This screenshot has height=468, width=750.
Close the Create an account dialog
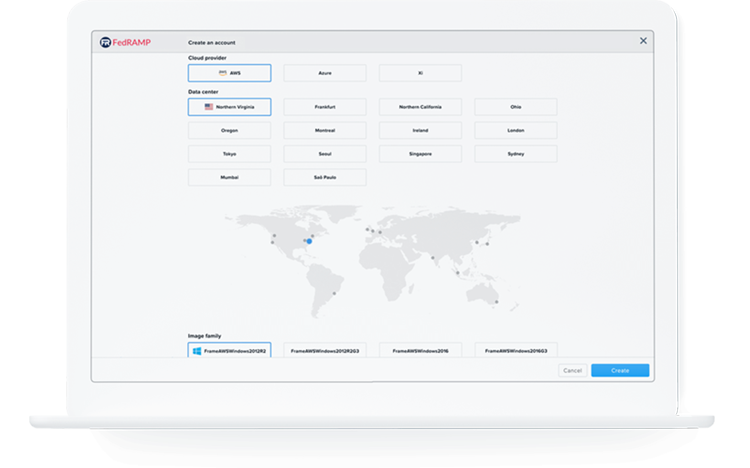pos(643,41)
